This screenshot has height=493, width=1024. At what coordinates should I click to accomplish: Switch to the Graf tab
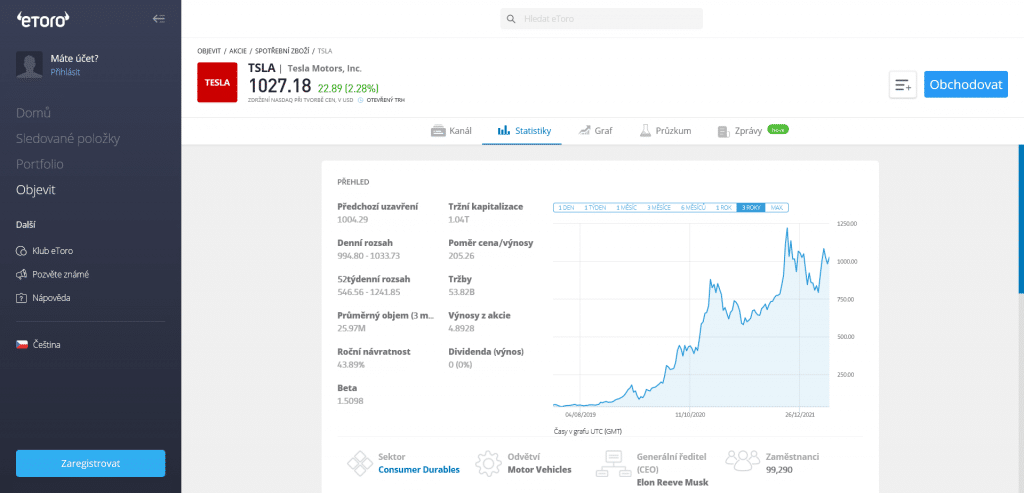595,131
